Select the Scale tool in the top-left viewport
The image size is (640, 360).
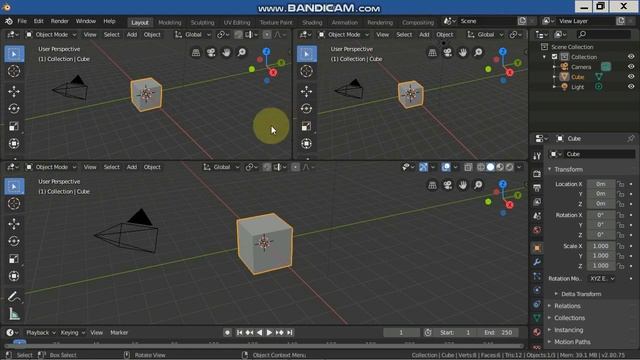pyautogui.click(x=14, y=126)
